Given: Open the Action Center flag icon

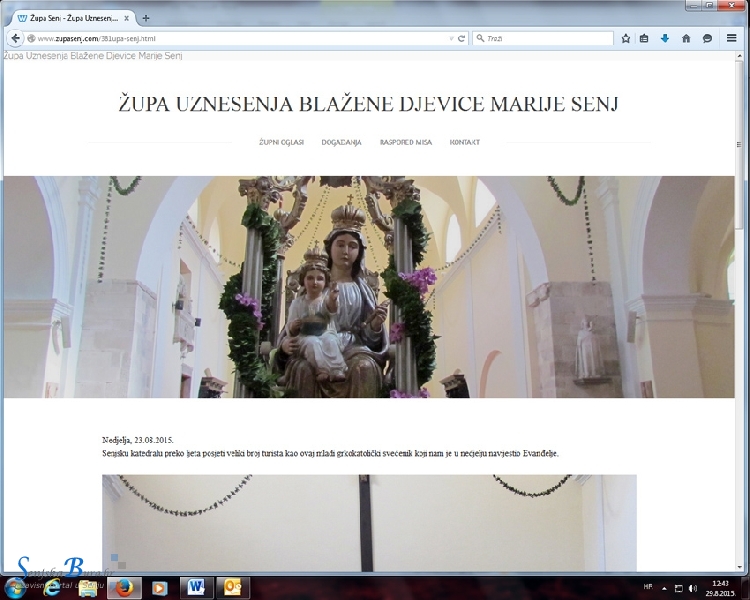Looking at the screenshot, I should click(678, 588).
